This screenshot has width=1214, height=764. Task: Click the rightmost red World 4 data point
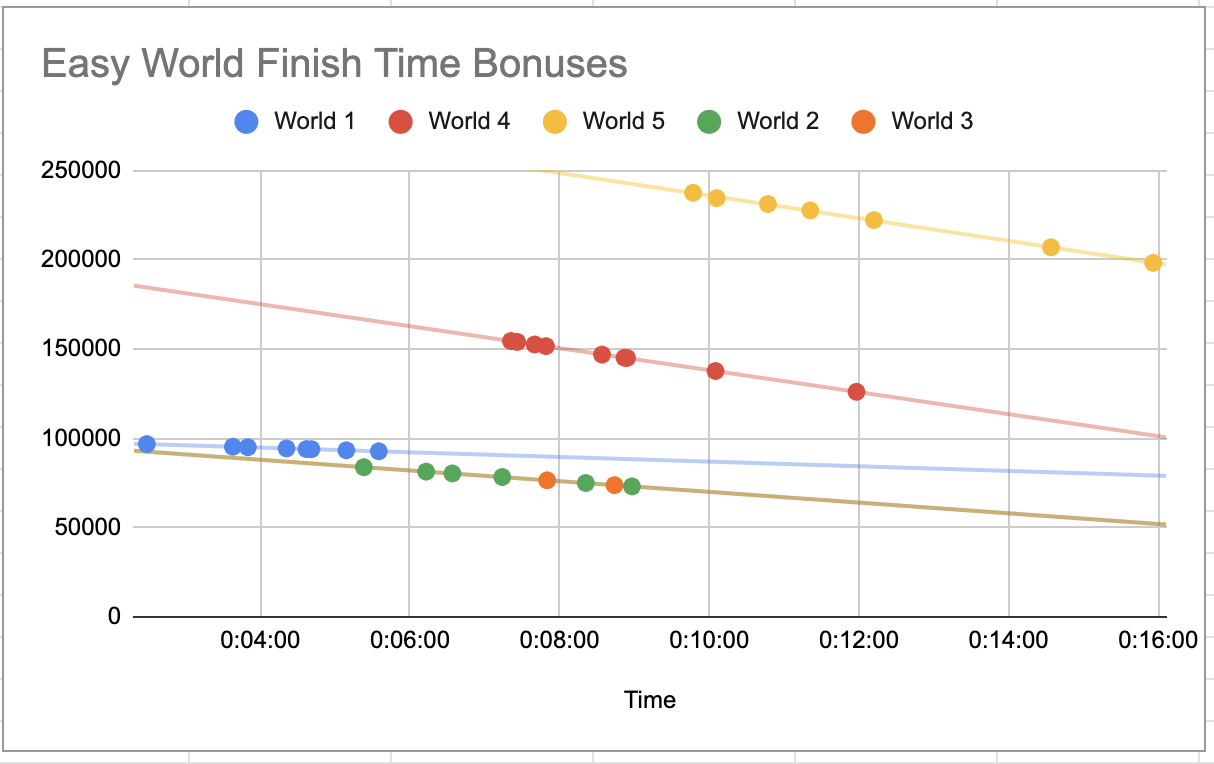click(x=856, y=392)
